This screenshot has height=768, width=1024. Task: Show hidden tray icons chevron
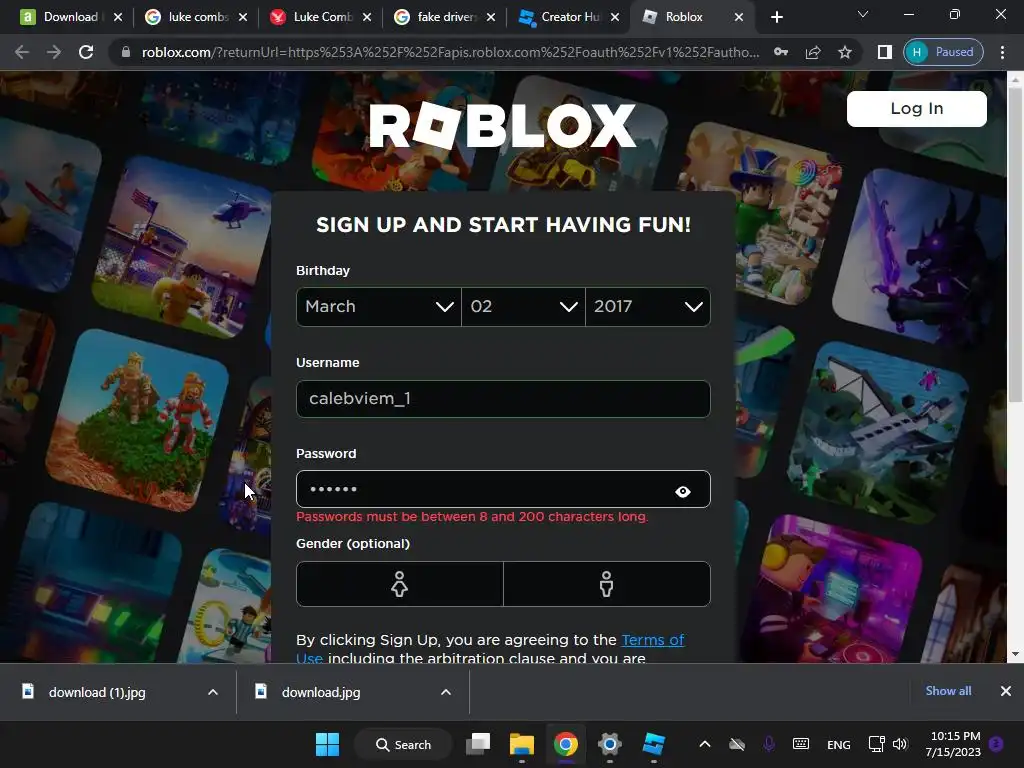[x=705, y=744]
